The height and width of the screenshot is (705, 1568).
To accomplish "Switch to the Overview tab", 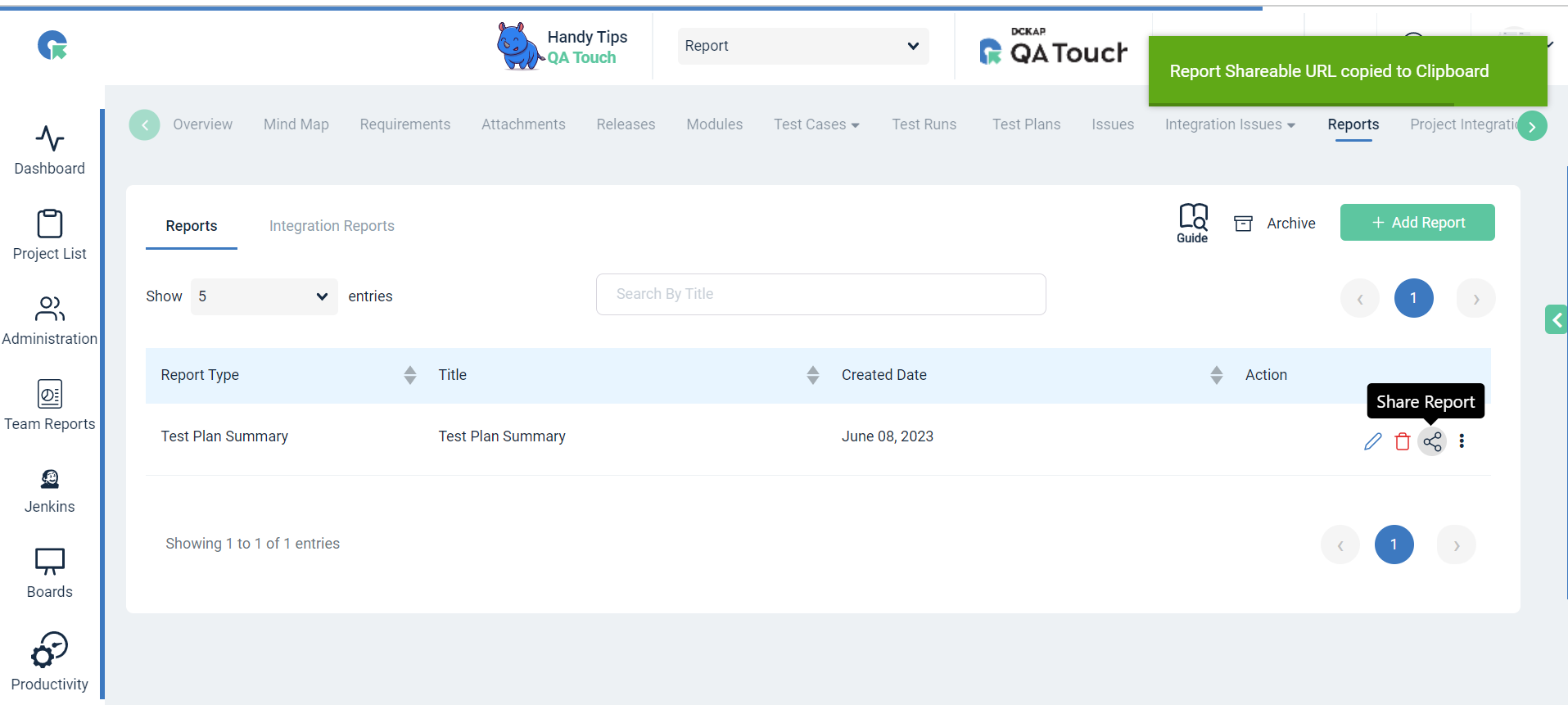I will point(202,124).
